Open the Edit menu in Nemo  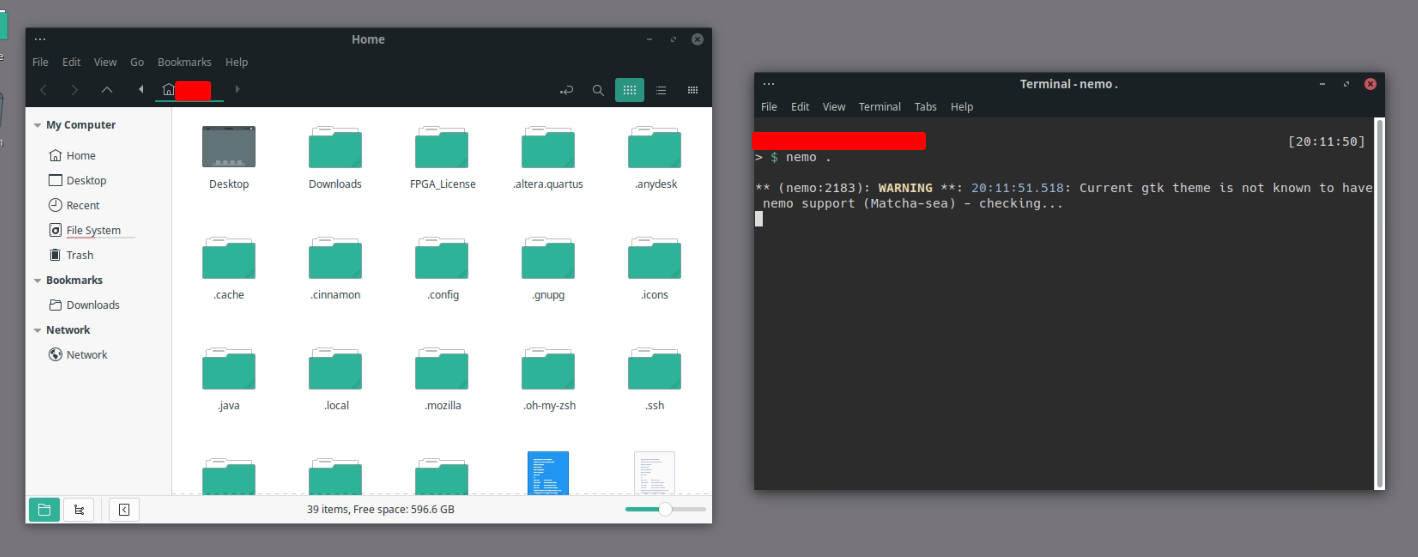(71, 62)
